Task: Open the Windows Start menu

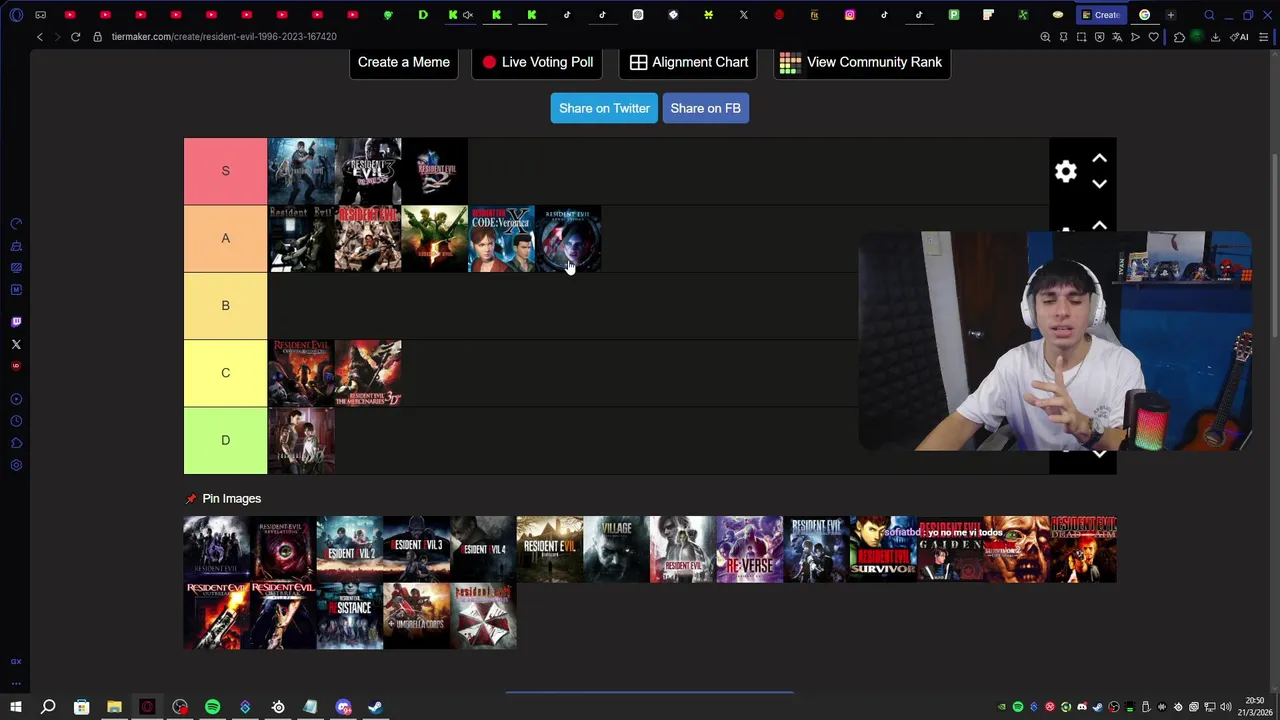Action: (x=15, y=707)
